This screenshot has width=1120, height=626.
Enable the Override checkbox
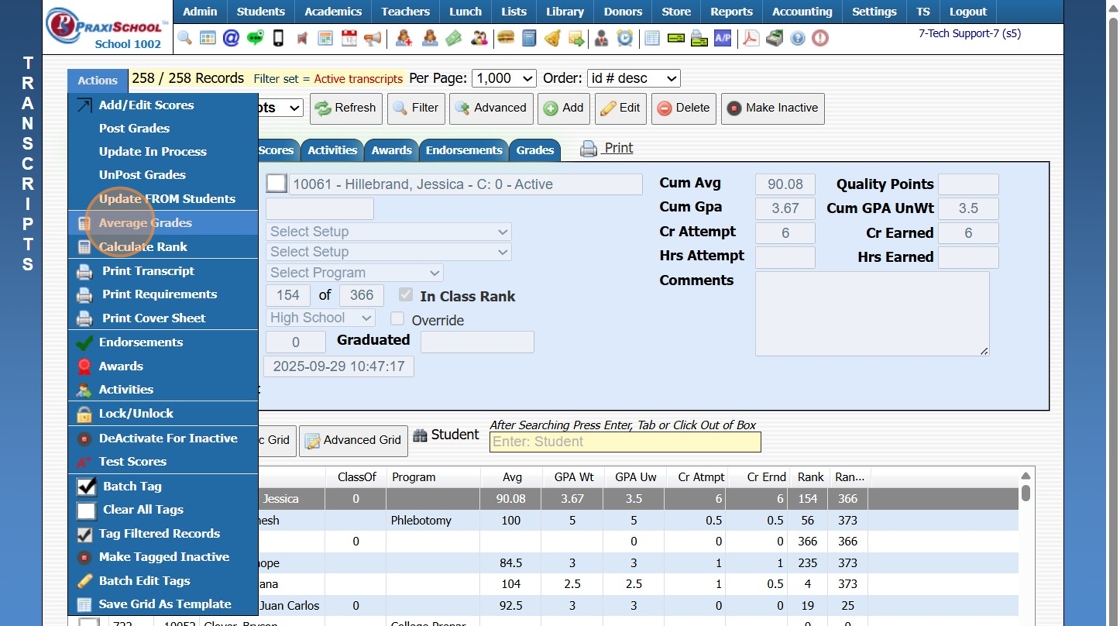397,319
